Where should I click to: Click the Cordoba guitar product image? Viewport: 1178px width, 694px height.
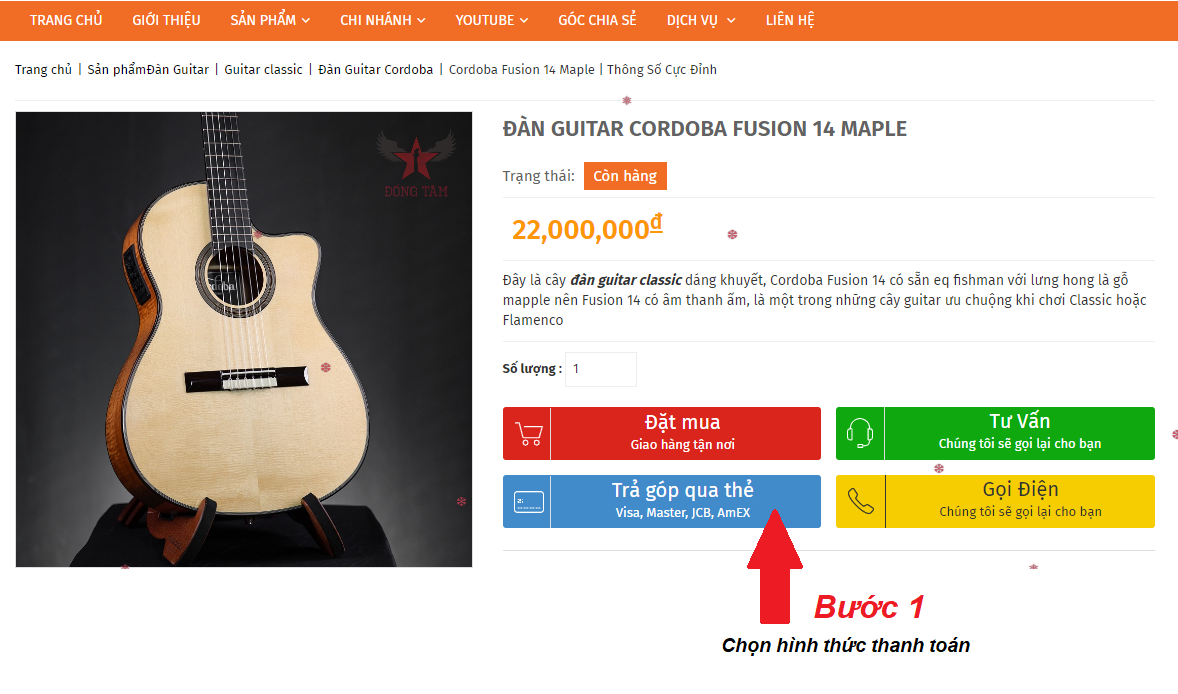point(244,339)
